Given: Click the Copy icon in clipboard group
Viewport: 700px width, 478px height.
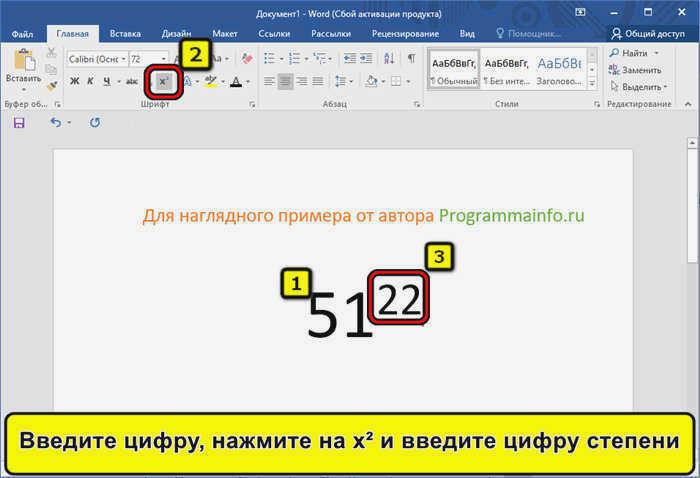Looking at the screenshot, I should (51, 69).
